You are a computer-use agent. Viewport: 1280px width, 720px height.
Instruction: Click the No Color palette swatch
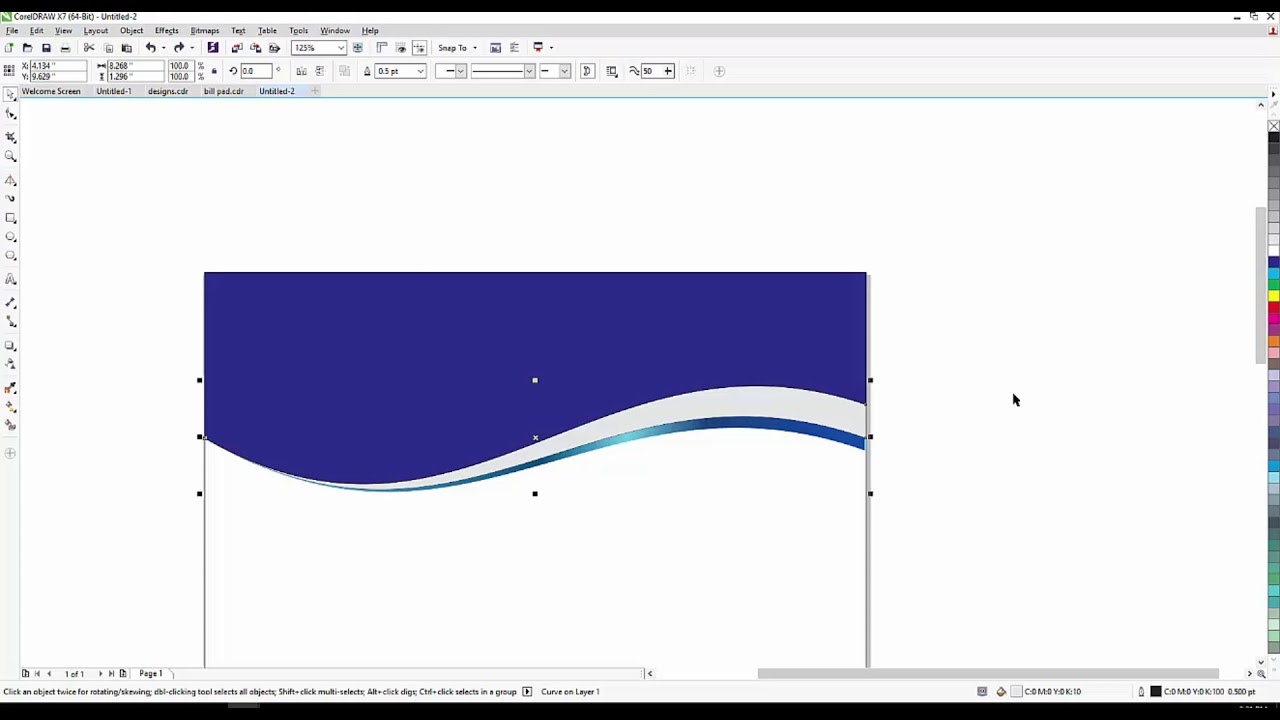1274,126
